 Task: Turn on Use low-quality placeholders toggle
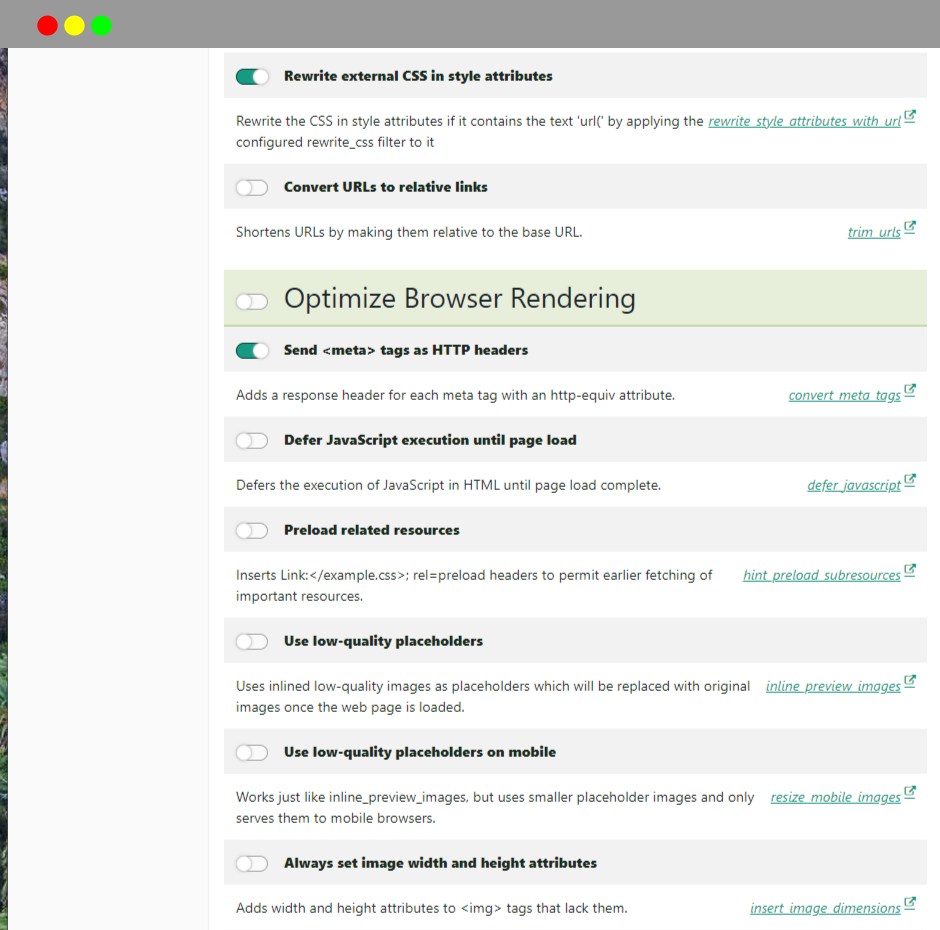pyautogui.click(x=252, y=642)
